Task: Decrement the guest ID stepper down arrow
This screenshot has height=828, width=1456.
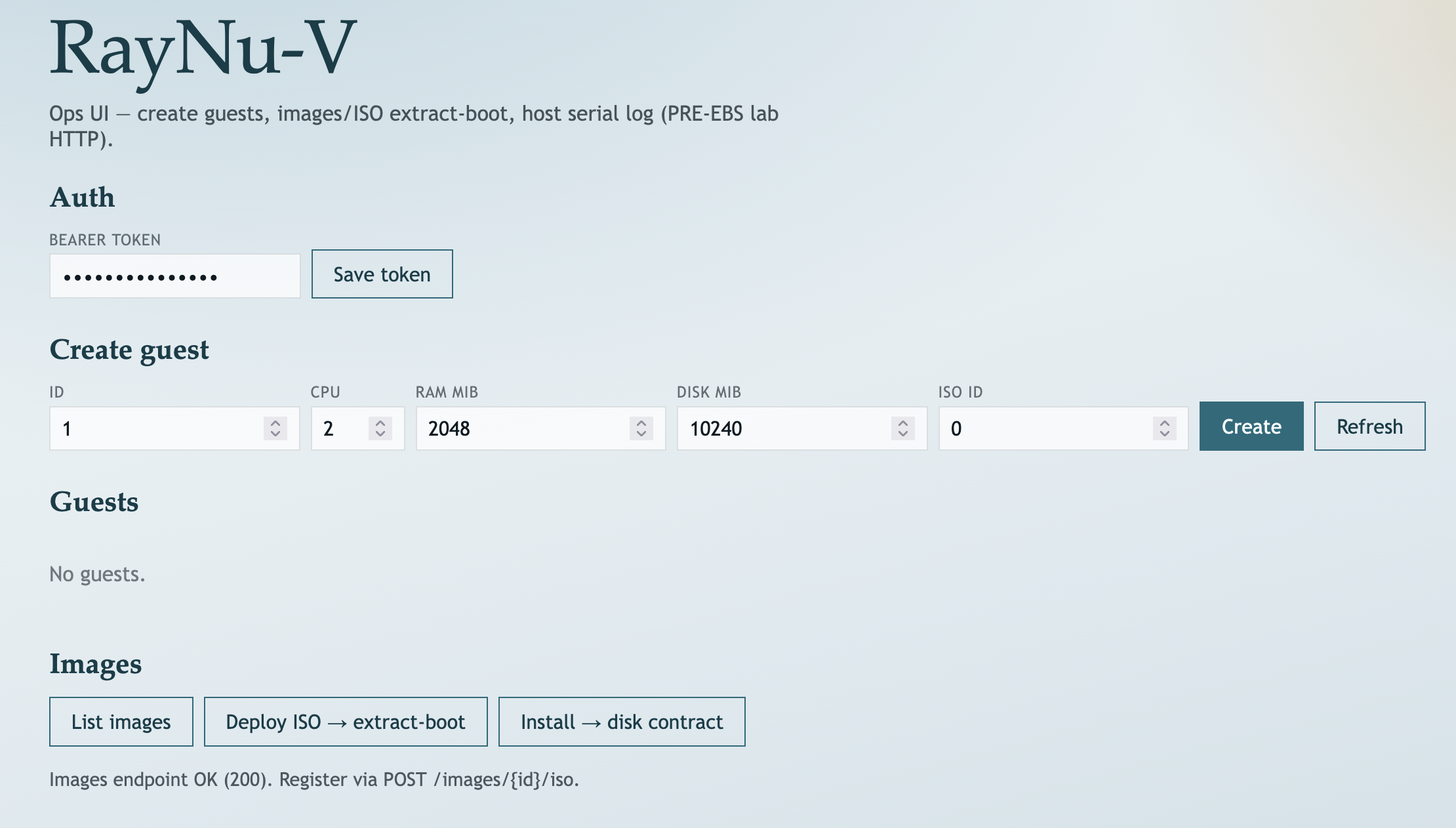Action: point(275,434)
